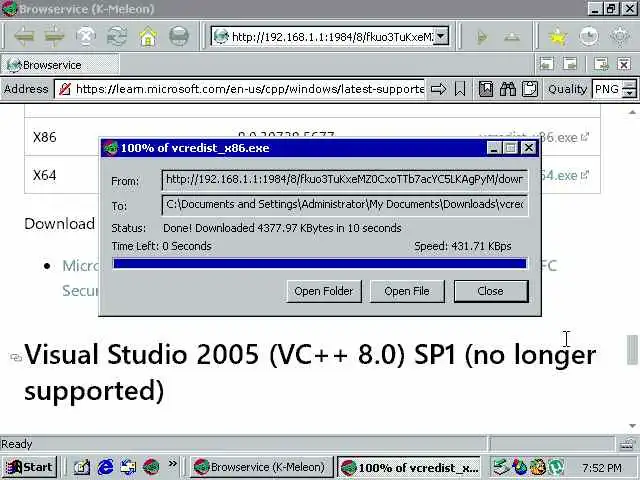Click the scroll down arrow of page
The image size is (640, 480).
632,426
